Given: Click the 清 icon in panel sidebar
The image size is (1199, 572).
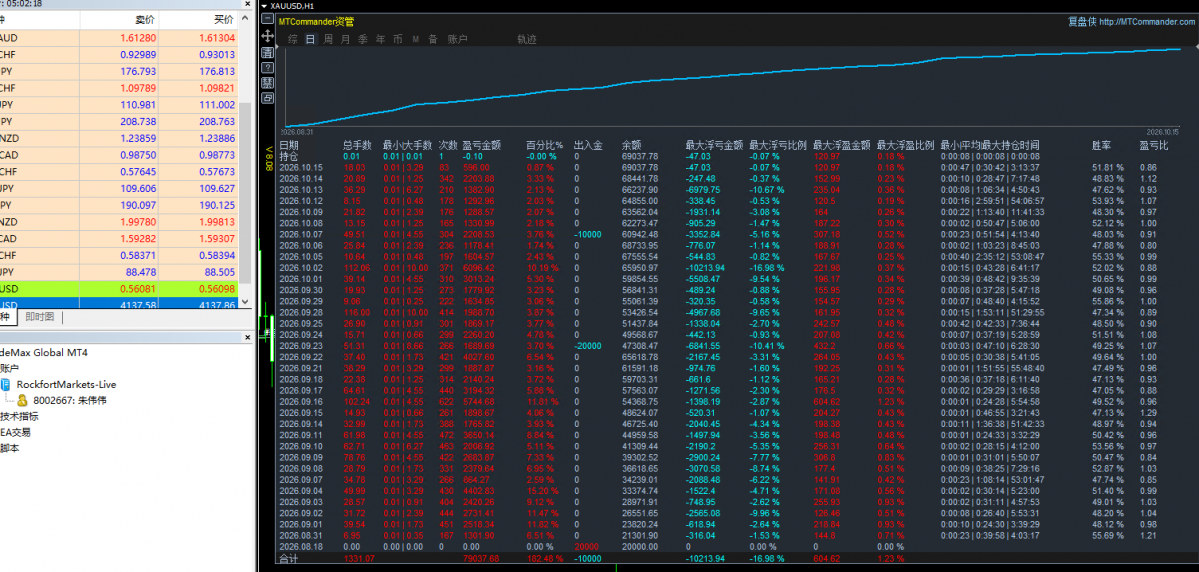Looking at the screenshot, I should click(x=268, y=53).
